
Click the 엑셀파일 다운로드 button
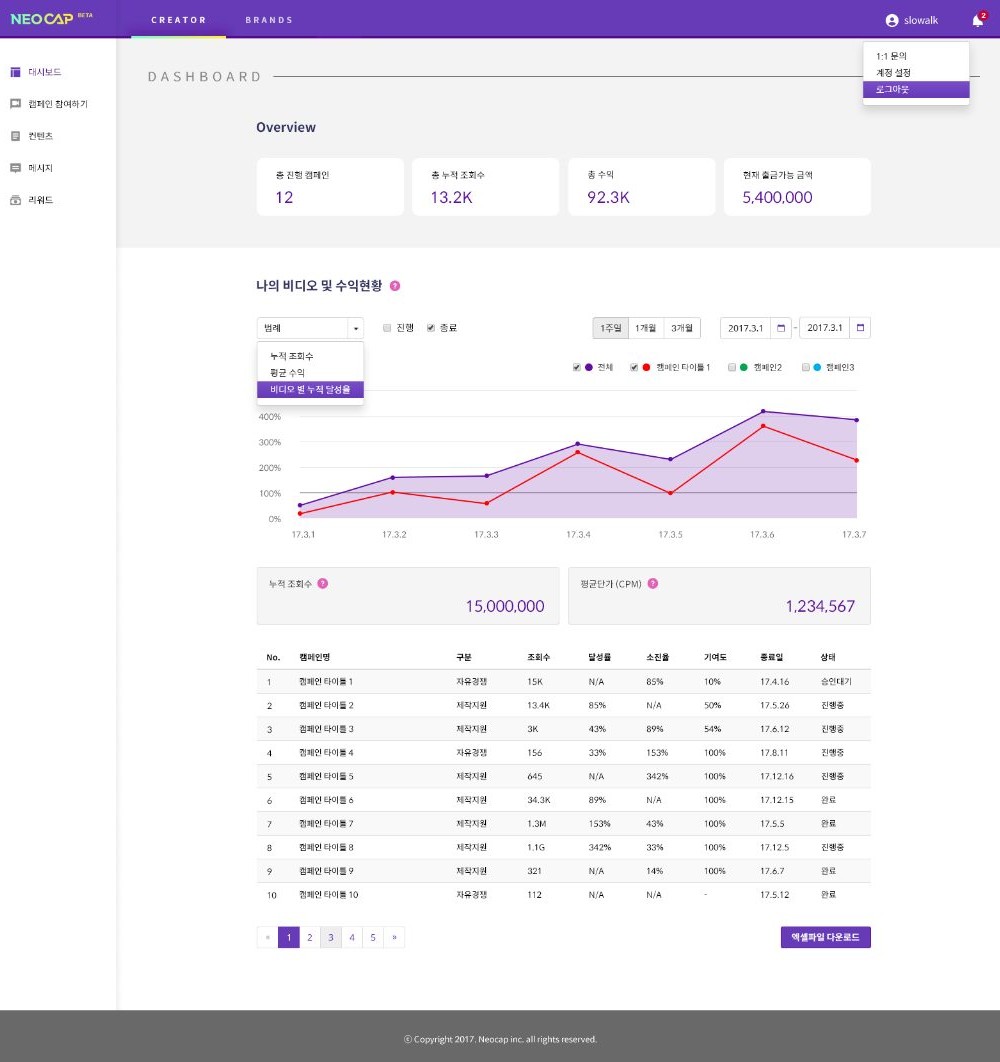825,937
